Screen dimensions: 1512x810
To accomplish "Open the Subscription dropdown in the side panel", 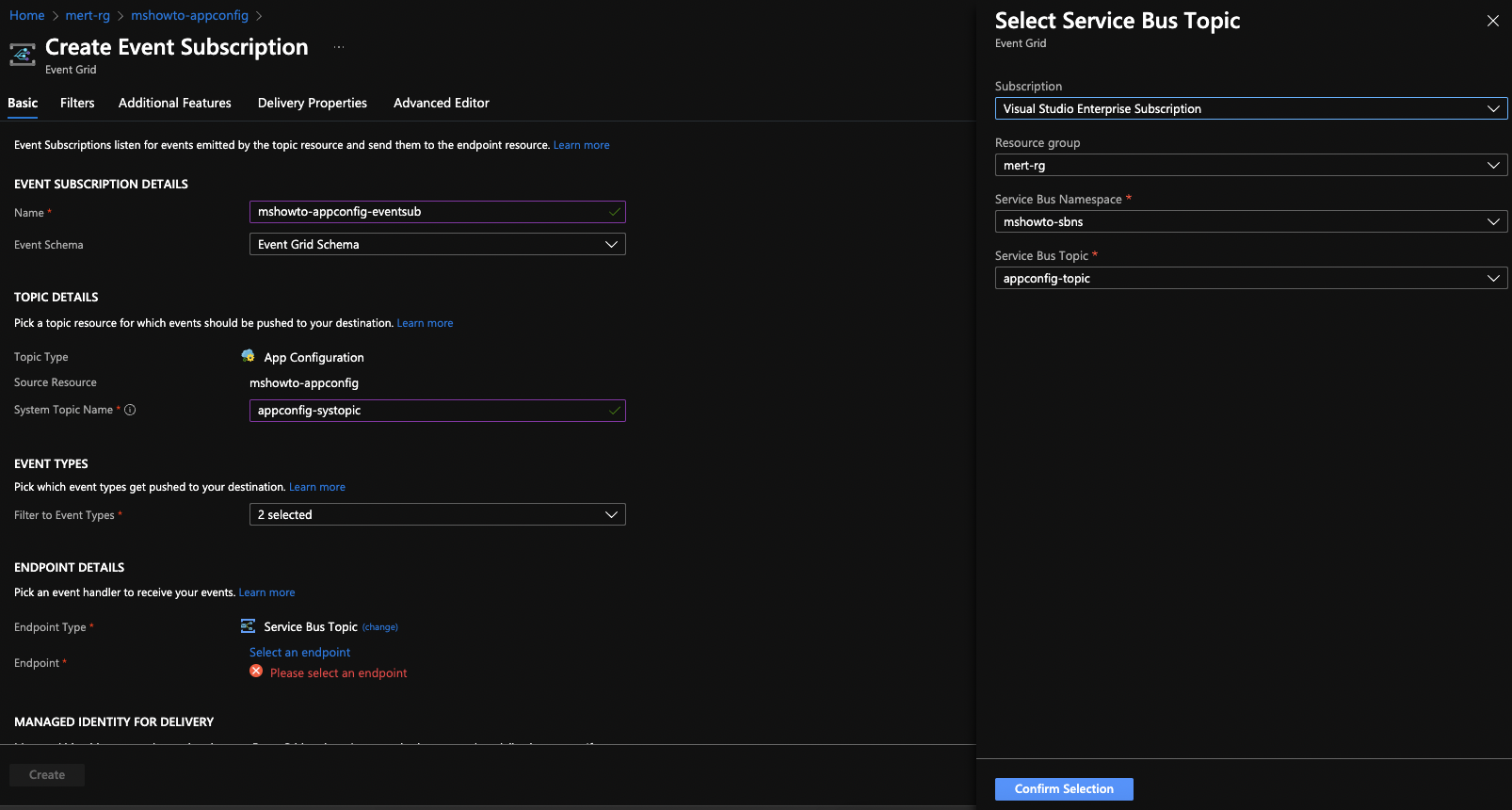I will [1251, 108].
